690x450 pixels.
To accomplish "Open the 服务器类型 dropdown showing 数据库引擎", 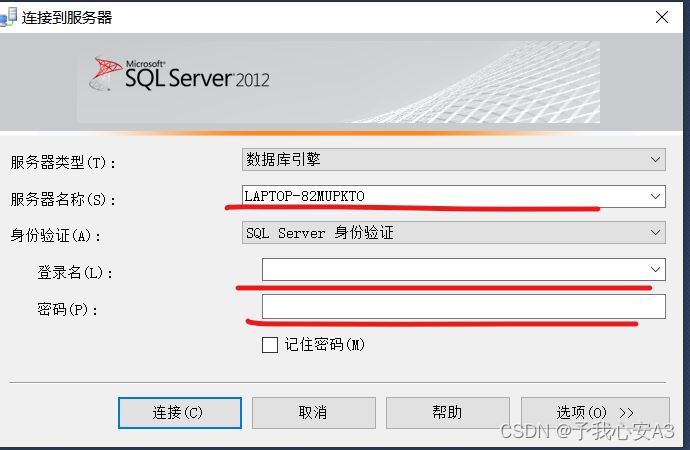I will pyautogui.click(x=454, y=160).
